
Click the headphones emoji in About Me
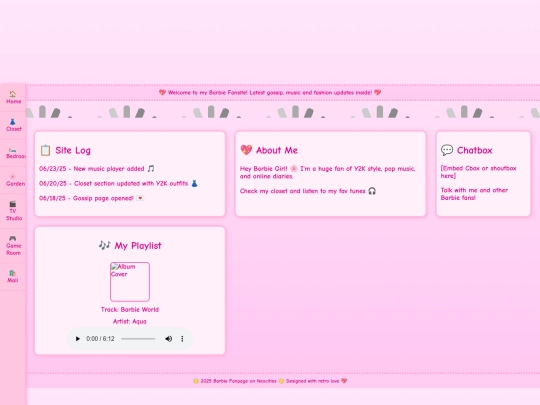point(372,191)
